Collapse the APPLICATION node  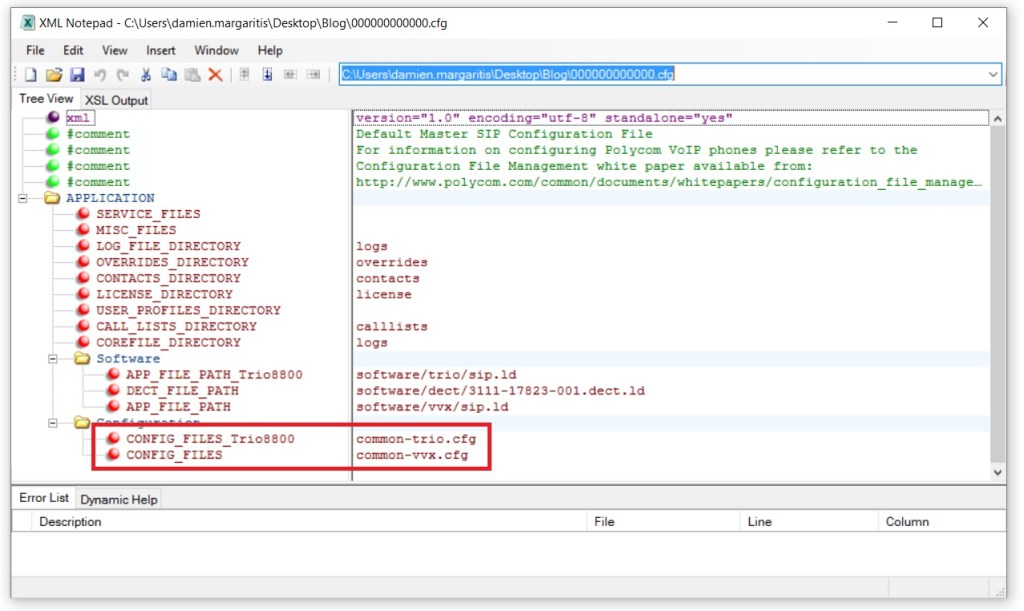pos(23,198)
